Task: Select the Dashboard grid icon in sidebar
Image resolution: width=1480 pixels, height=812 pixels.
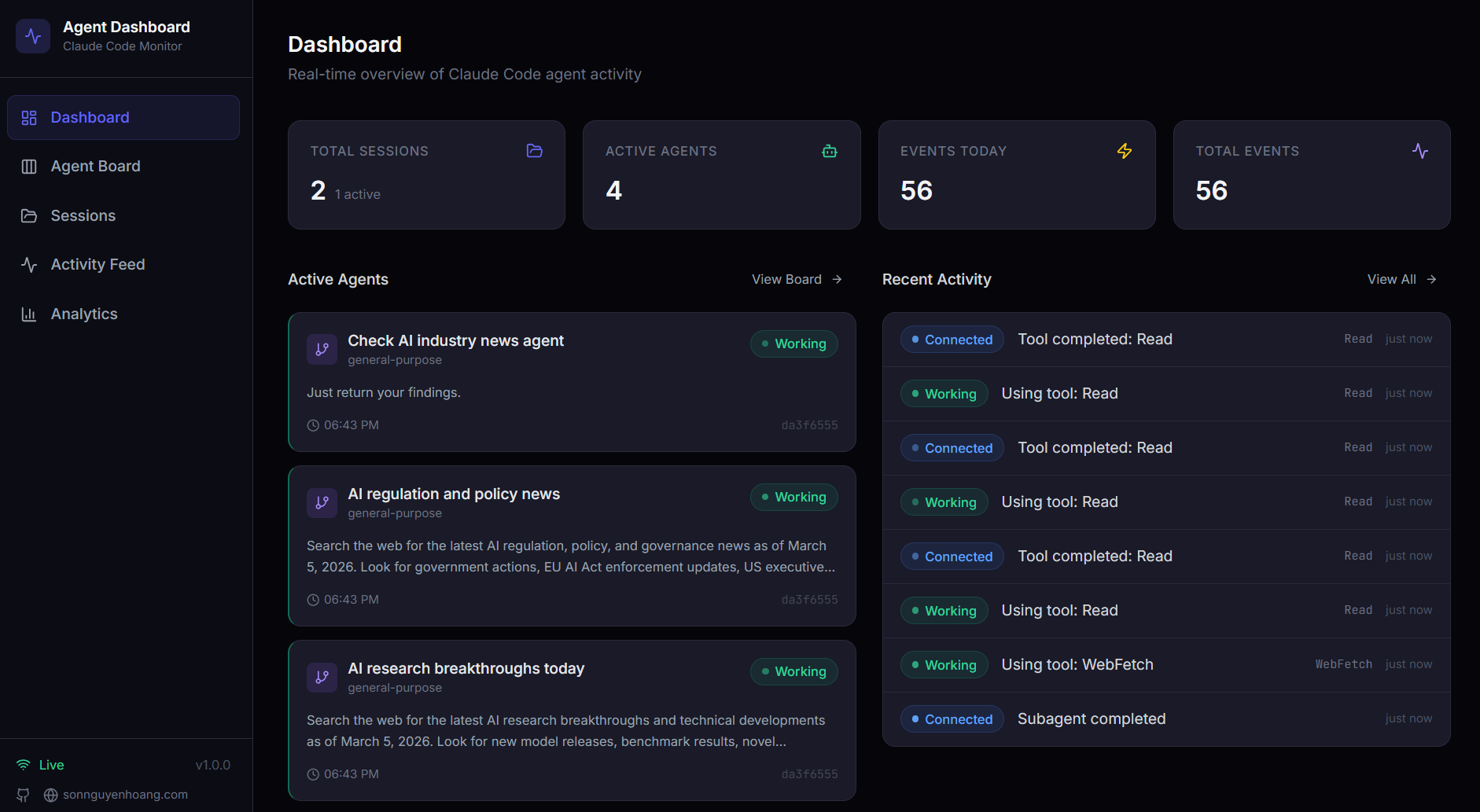Action: click(30, 117)
